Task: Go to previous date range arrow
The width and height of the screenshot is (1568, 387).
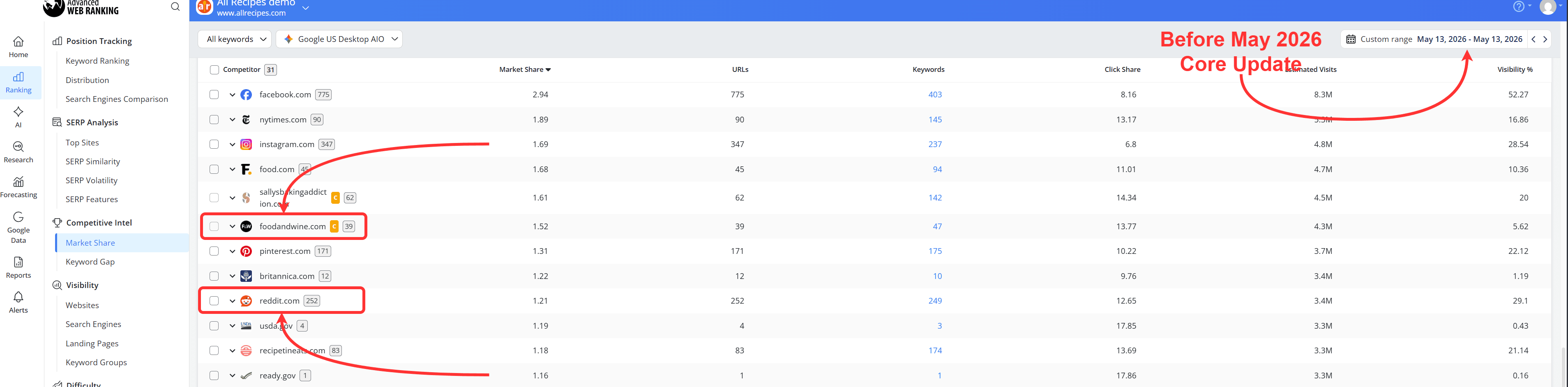Action: click(x=1533, y=39)
